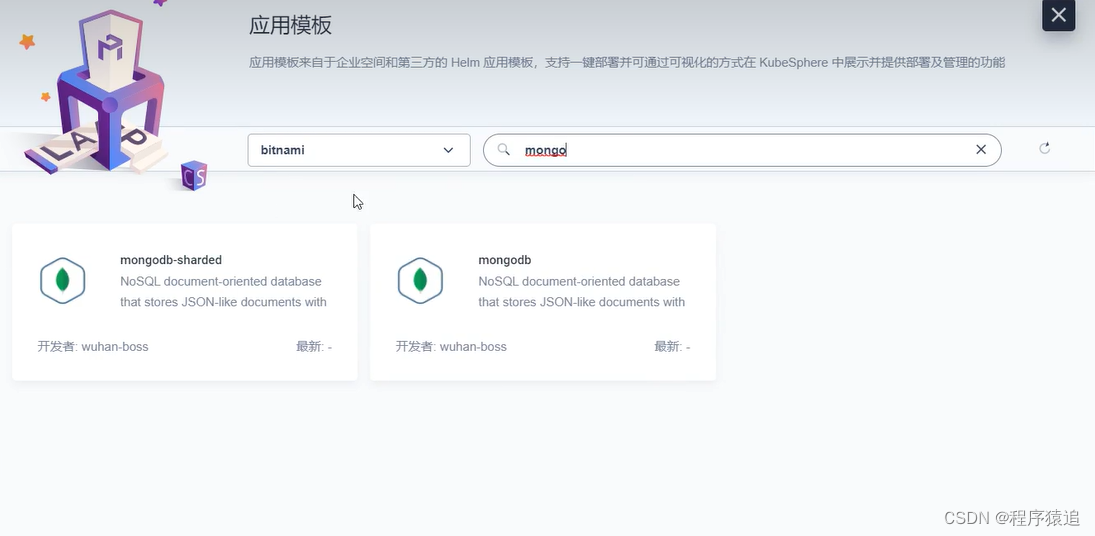The width and height of the screenshot is (1095, 536).
Task: Click the mongodb-sharded leaf logo icon
Action: point(63,281)
